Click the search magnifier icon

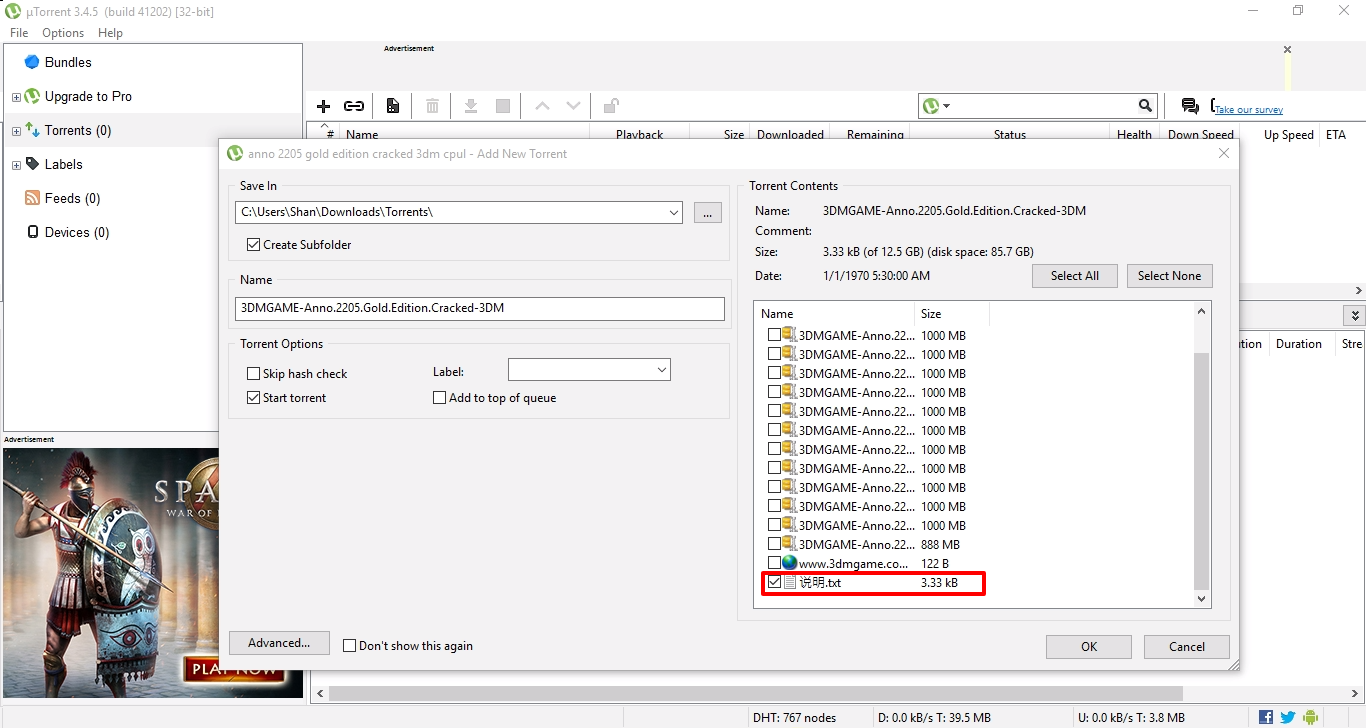(1145, 105)
